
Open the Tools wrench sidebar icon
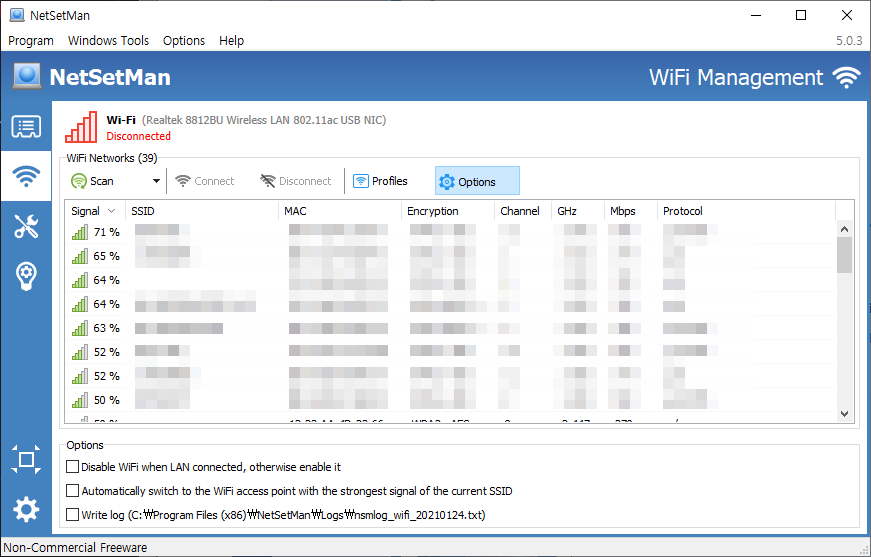pos(26,226)
